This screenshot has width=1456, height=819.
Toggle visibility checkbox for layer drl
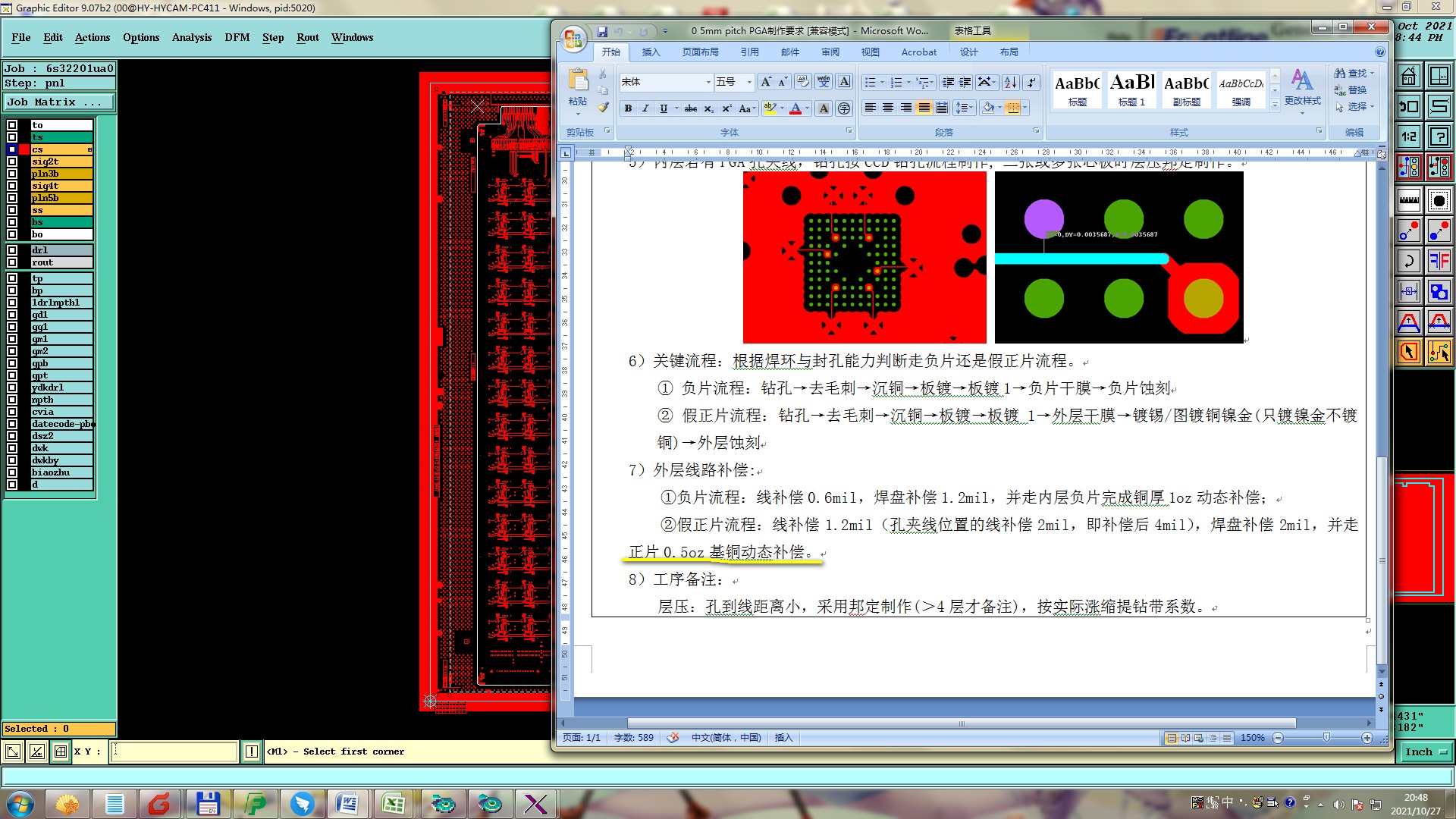[12, 250]
